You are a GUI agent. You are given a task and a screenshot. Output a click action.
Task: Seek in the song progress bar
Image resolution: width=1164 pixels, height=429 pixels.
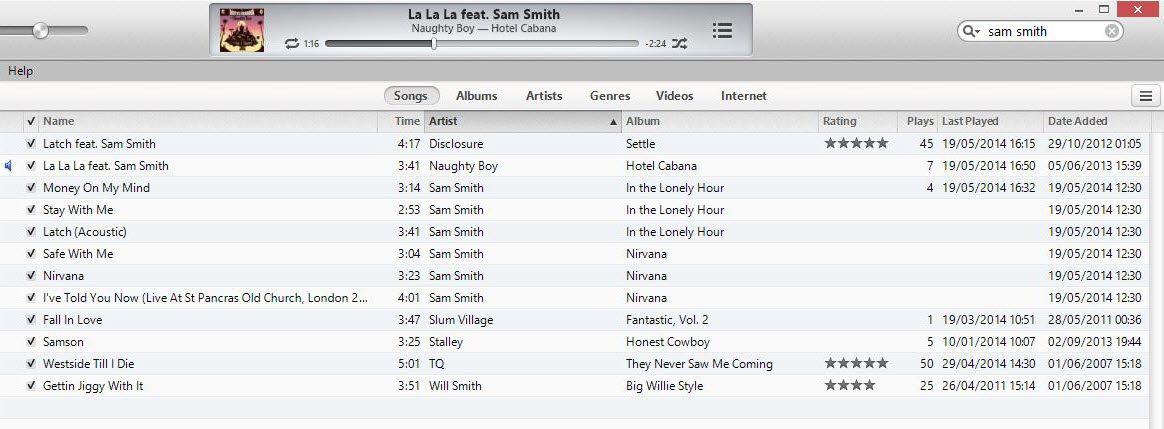pos(482,44)
